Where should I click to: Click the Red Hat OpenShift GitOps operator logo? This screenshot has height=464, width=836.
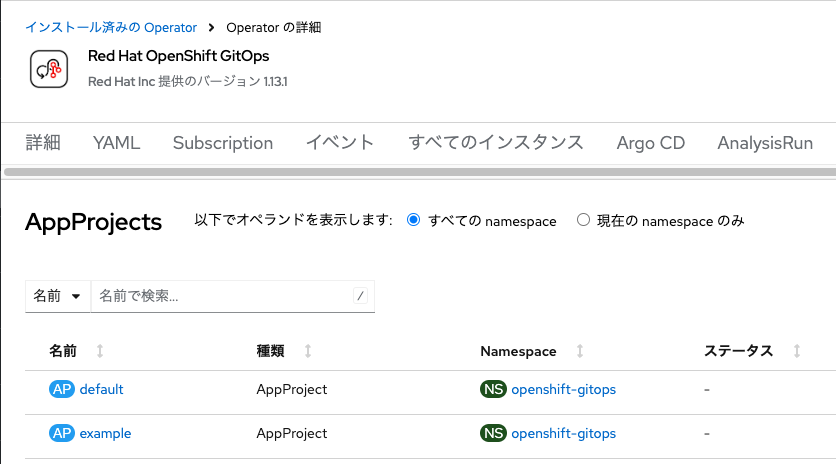tap(49, 69)
